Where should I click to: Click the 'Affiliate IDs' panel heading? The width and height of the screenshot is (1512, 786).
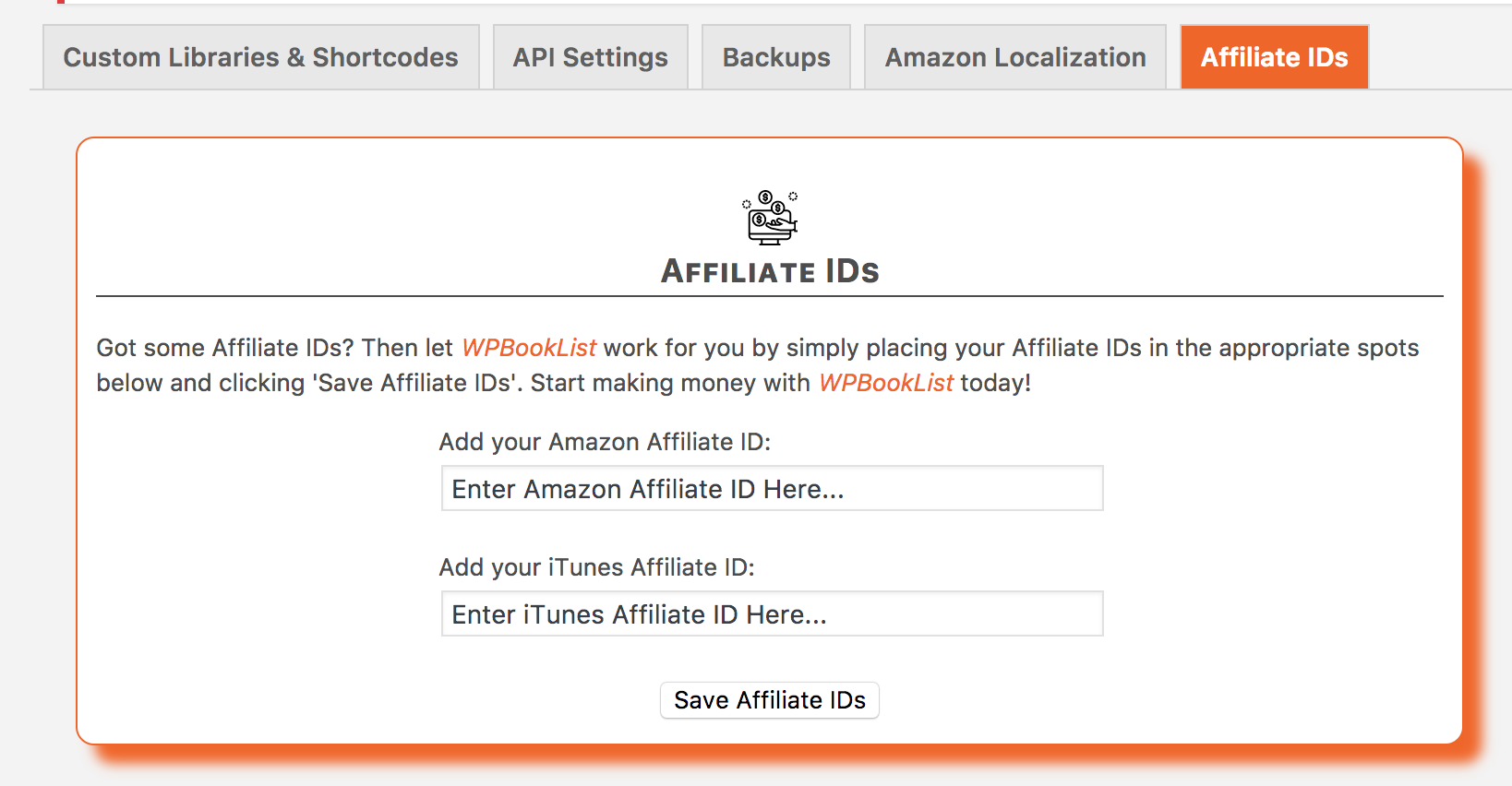(770, 271)
